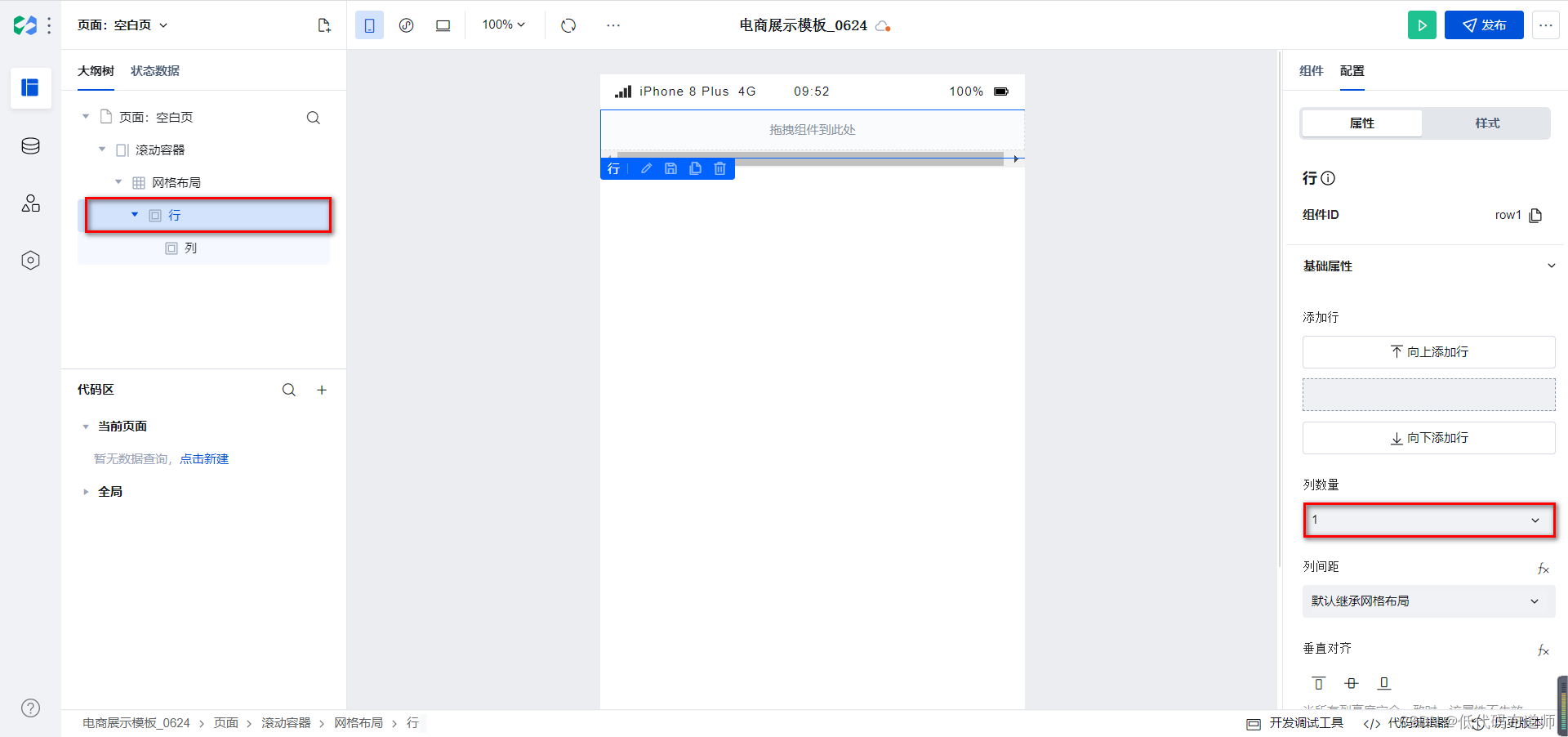
Task: Open the 100% zoom dropdown
Action: (x=503, y=25)
